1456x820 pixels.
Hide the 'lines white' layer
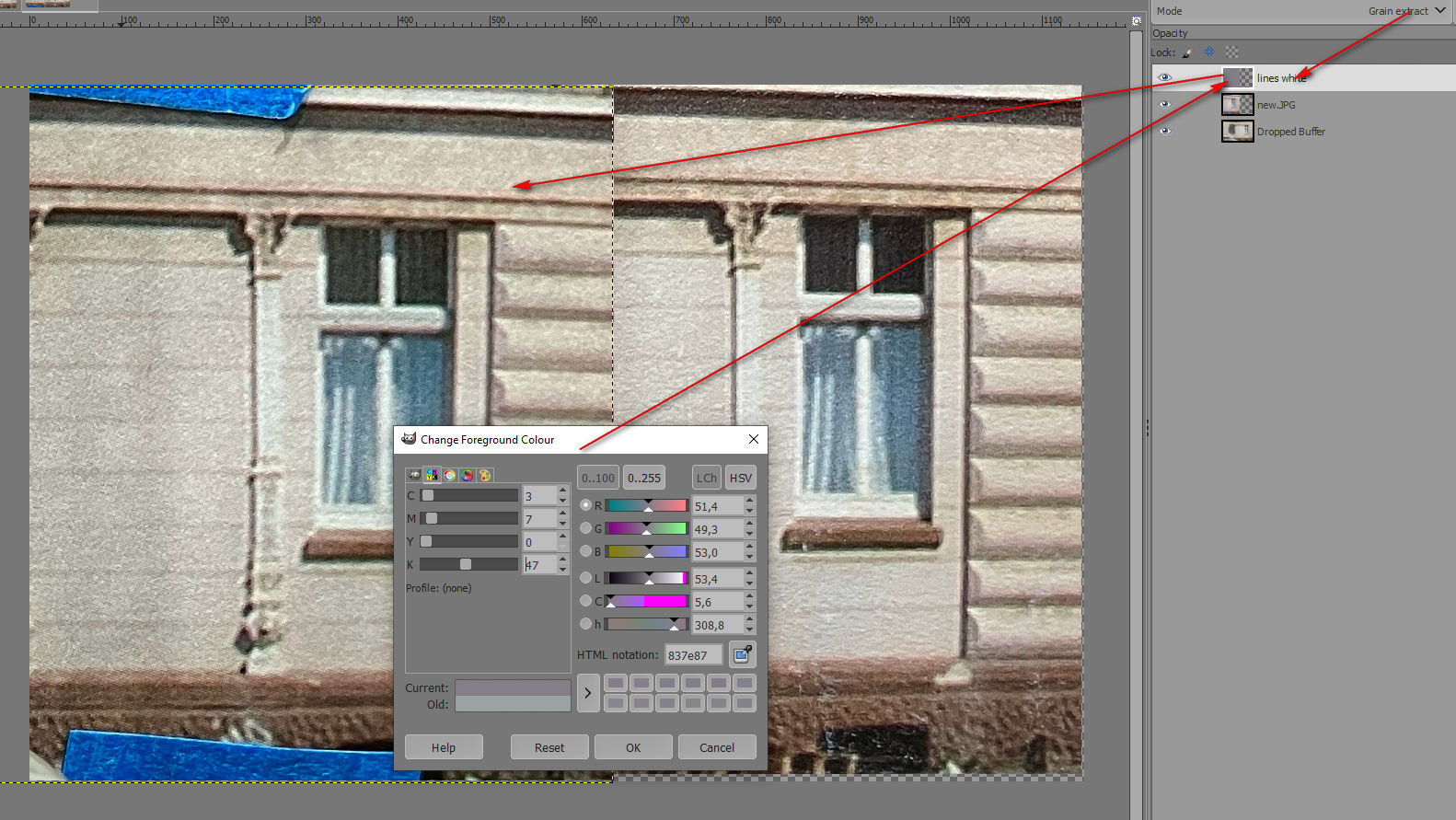pyautogui.click(x=1164, y=78)
